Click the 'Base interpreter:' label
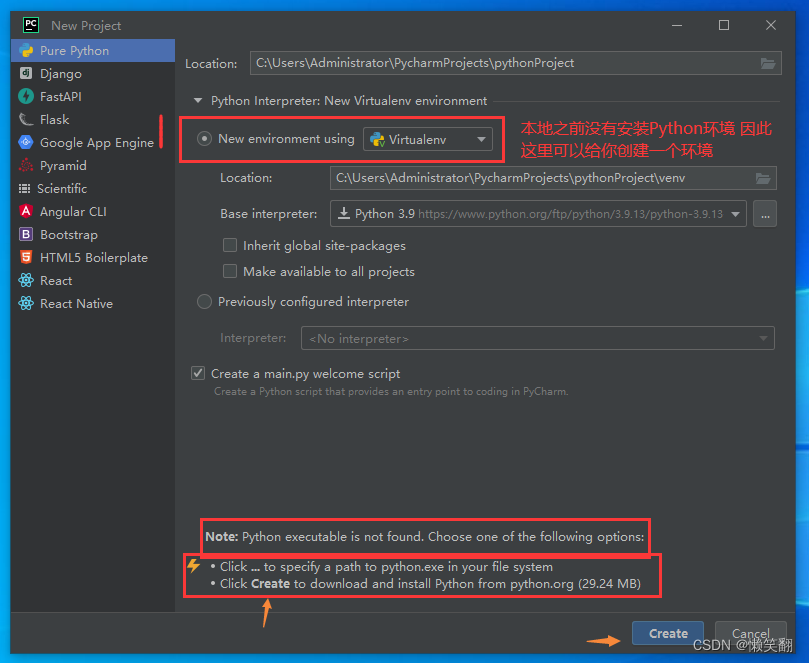 268,214
